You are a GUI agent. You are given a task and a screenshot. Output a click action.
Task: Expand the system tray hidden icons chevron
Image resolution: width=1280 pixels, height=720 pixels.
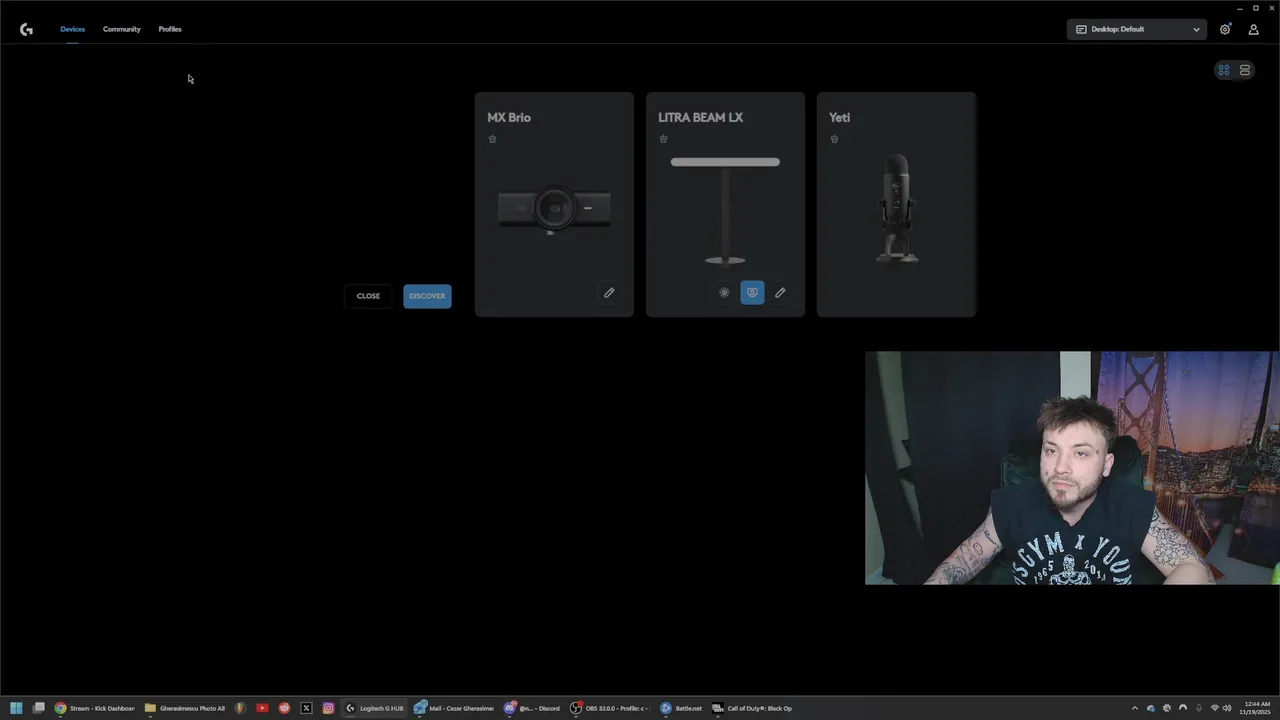(x=1134, y=708)
